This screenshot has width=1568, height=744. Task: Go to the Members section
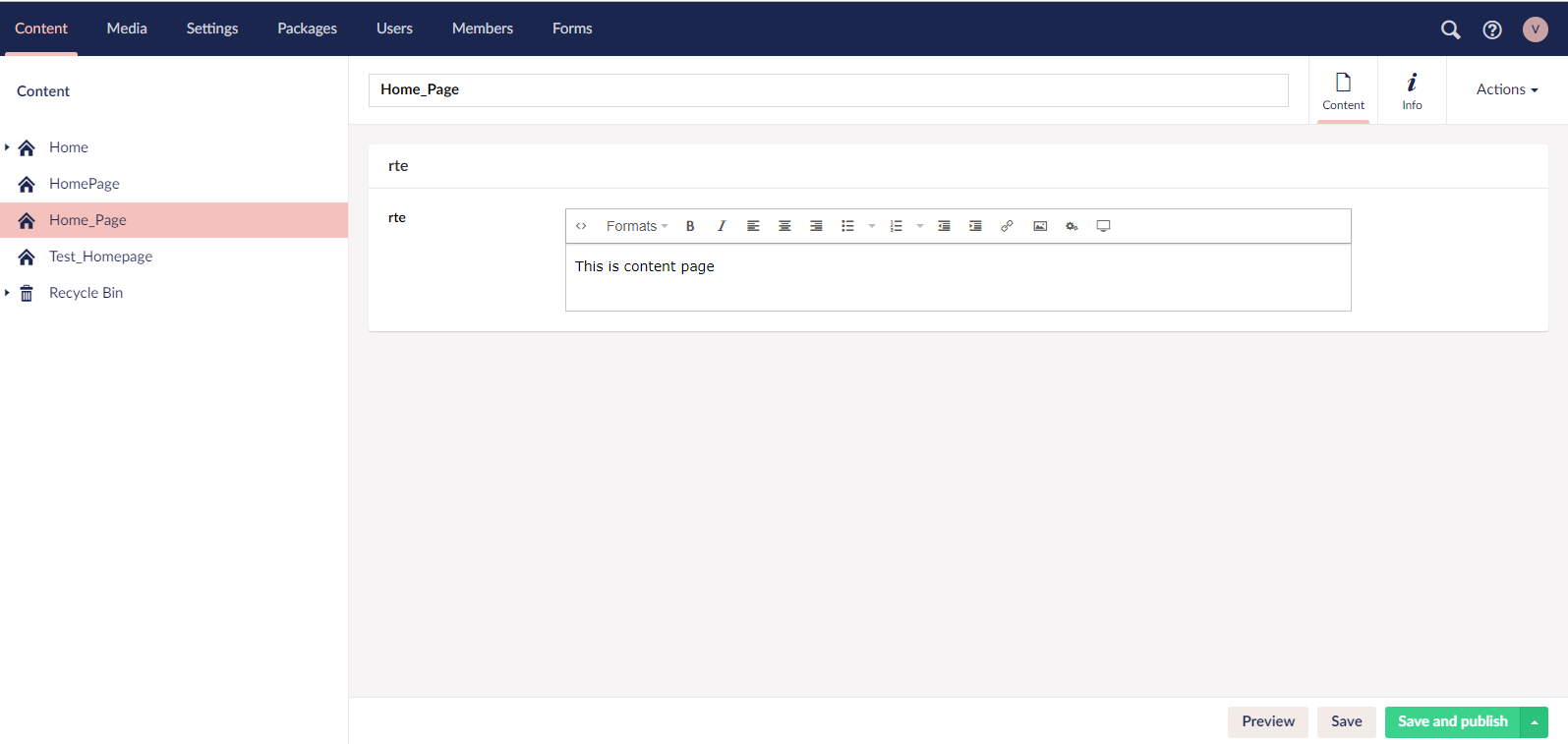[483, 29]
